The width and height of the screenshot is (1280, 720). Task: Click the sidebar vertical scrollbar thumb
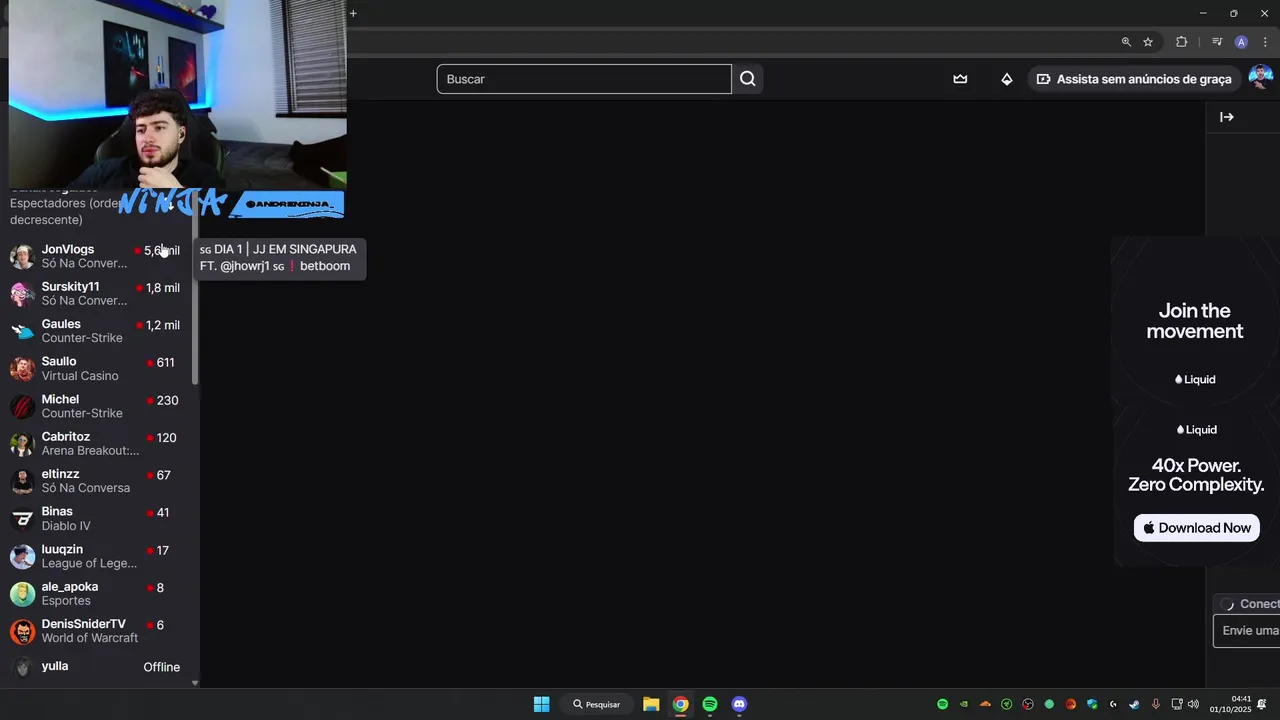tap(195, 288)
